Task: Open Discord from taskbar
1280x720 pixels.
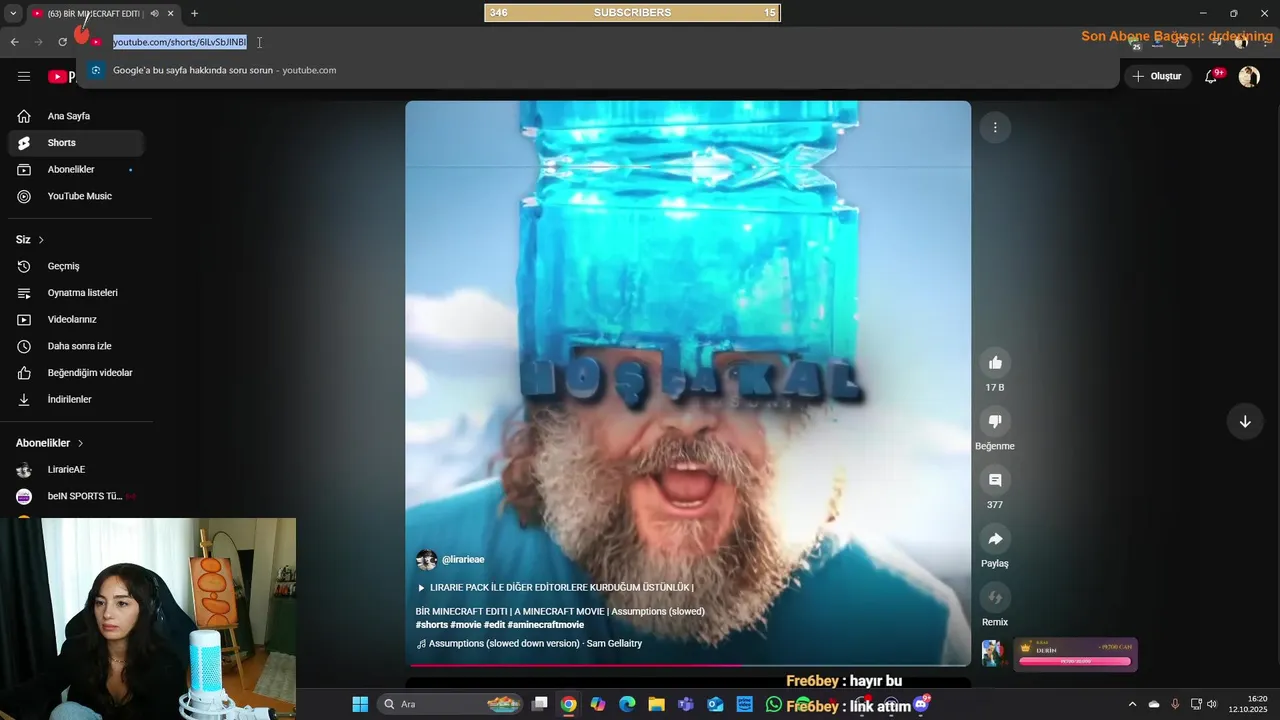Action: click(921, 704)
